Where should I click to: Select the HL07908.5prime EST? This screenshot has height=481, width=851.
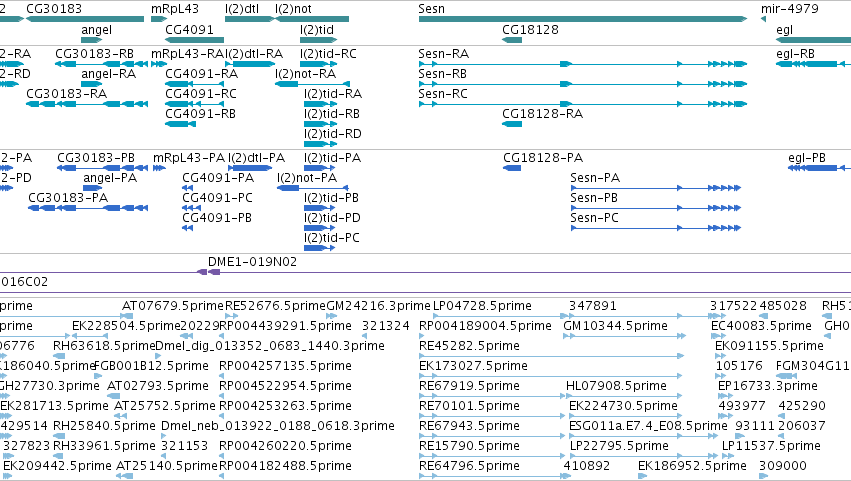[616, 387]
